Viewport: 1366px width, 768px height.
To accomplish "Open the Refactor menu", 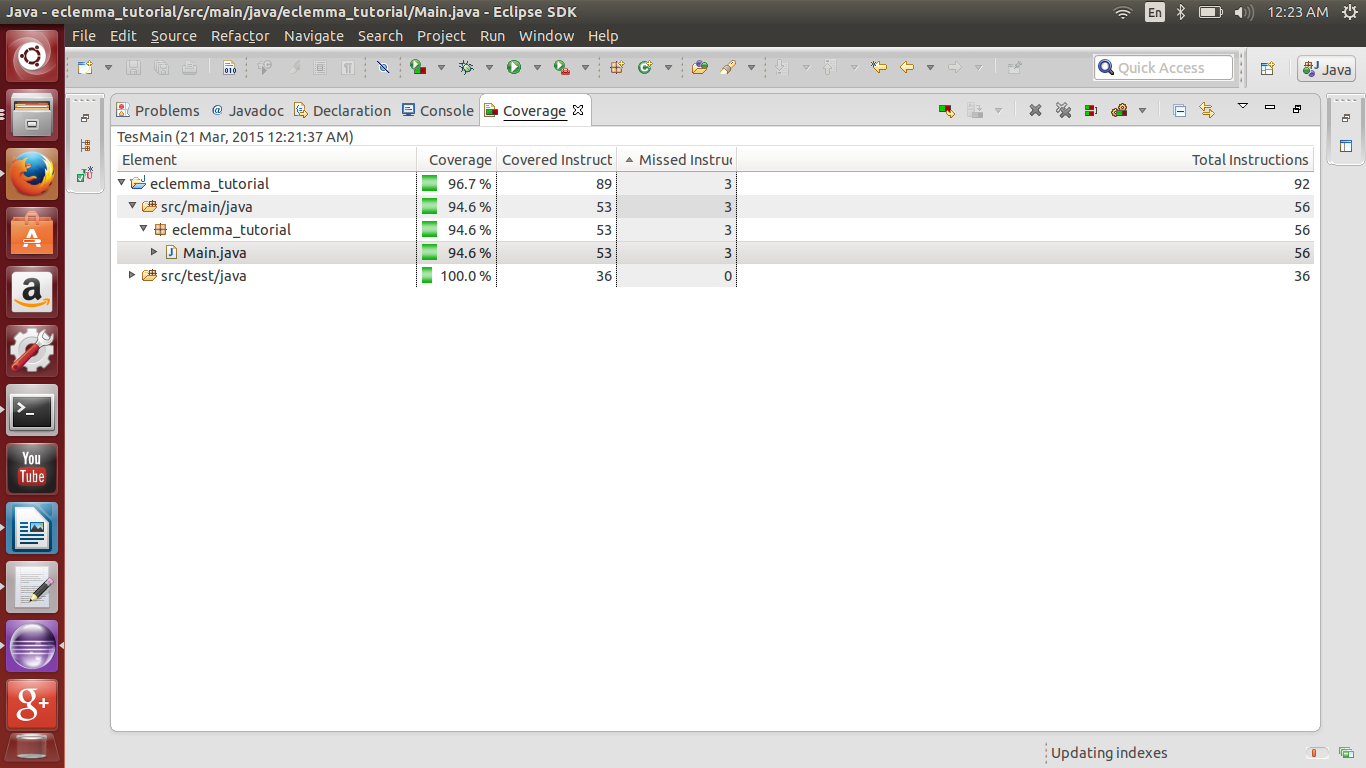I will click(239, 36).
